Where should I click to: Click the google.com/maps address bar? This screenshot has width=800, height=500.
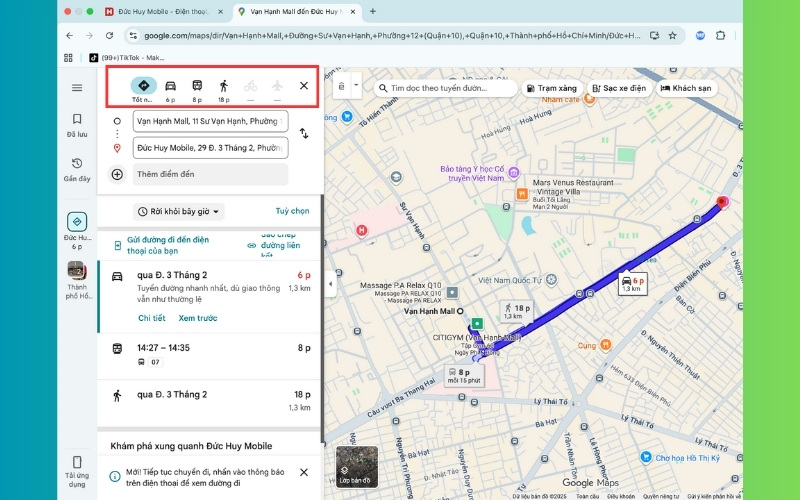[x=392, y=36]
